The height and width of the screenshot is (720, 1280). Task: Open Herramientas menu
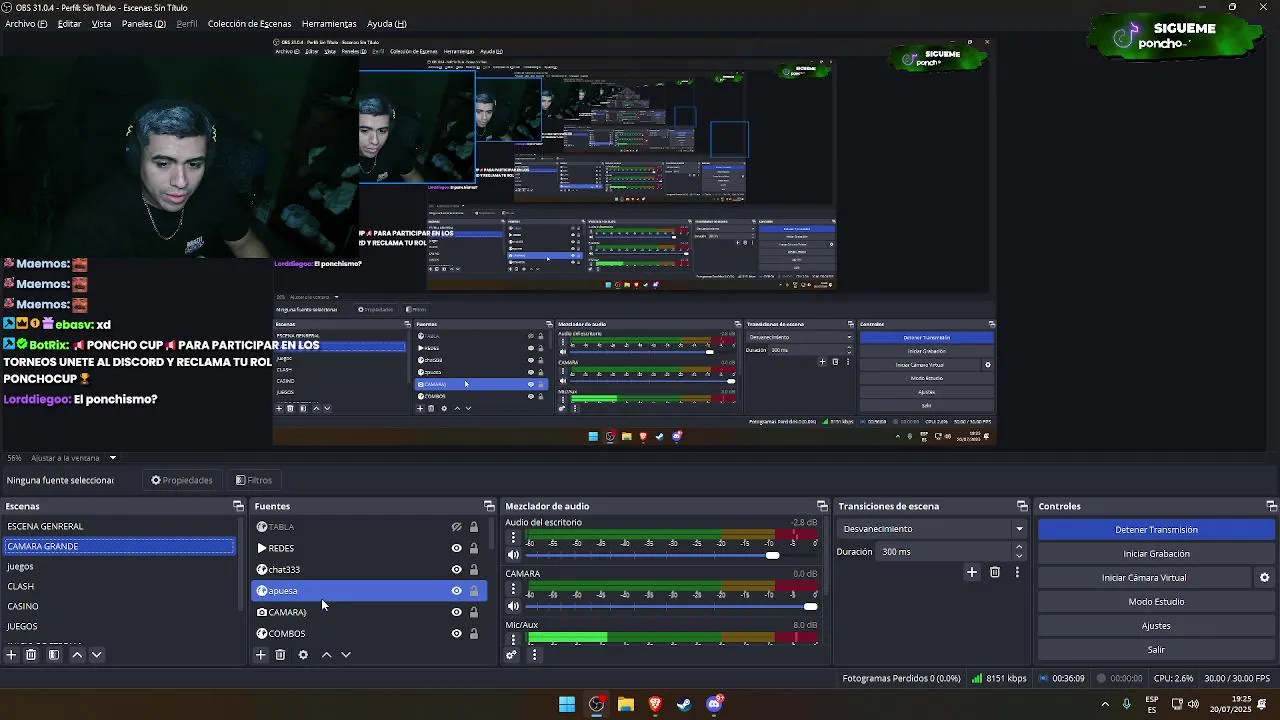(x=329, y=24)
